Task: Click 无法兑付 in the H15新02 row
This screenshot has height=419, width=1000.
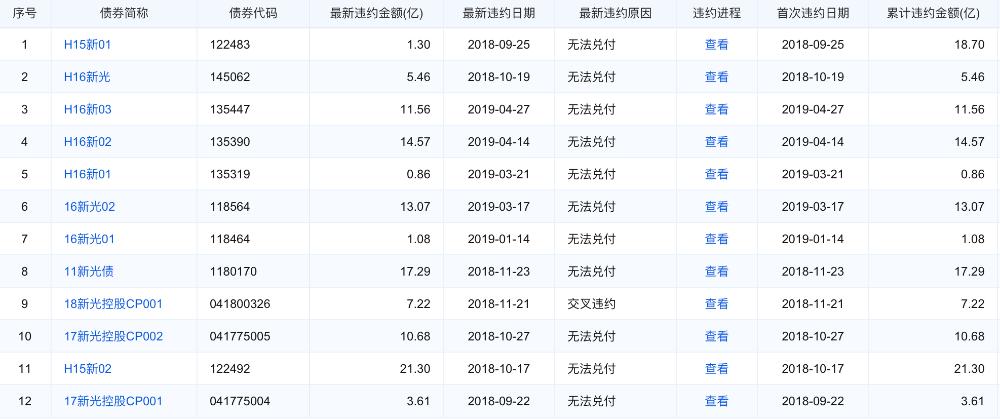Action: [x=591, y=369]
